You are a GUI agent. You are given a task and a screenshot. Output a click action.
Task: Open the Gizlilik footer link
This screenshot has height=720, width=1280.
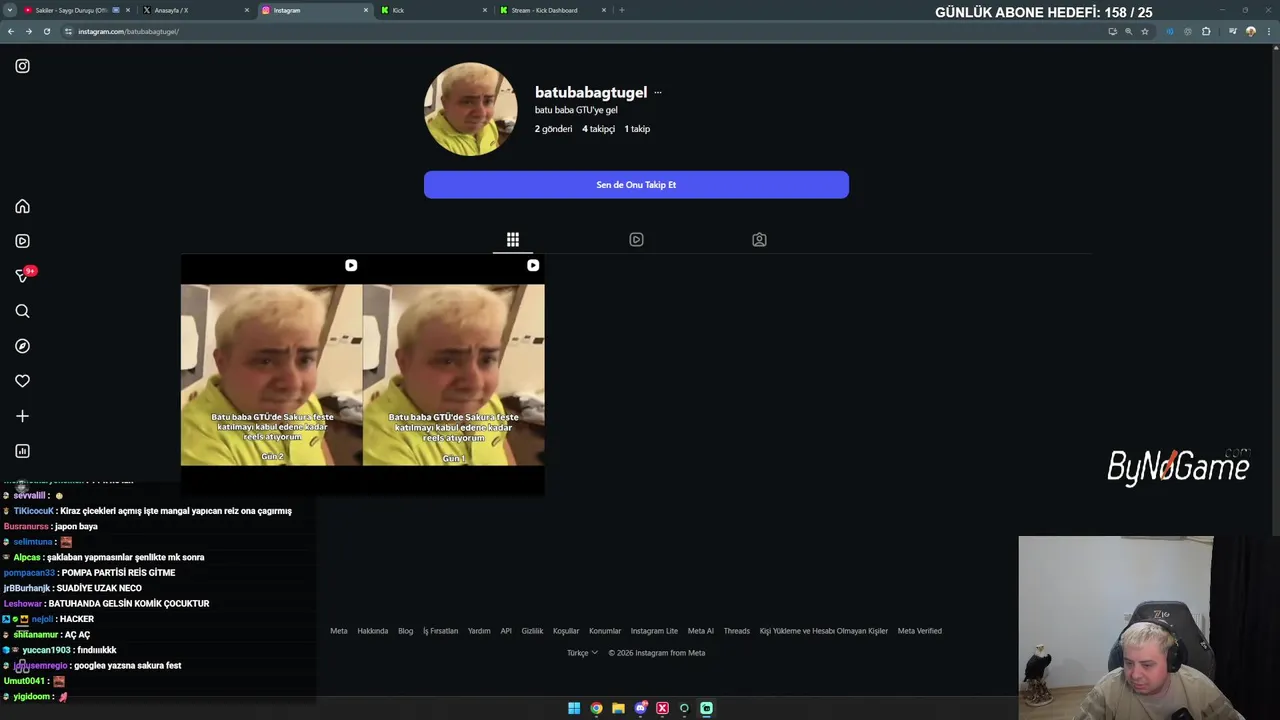(532, 631)
